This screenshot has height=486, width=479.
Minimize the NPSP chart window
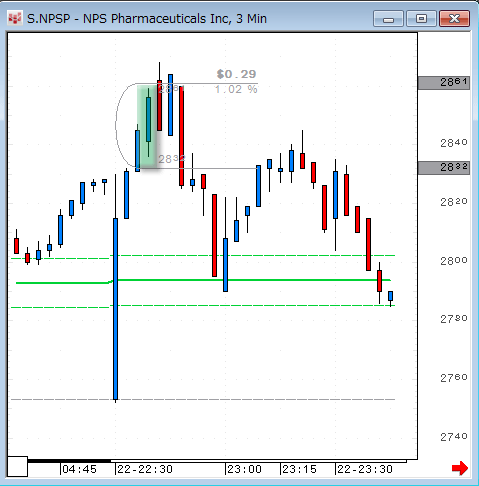pos(388,19)
